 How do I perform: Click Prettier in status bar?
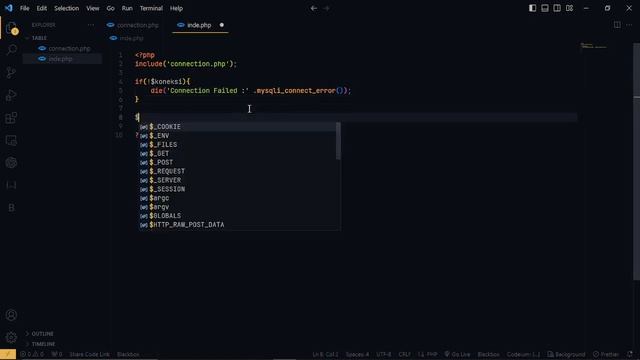click(x=606, y=354)
